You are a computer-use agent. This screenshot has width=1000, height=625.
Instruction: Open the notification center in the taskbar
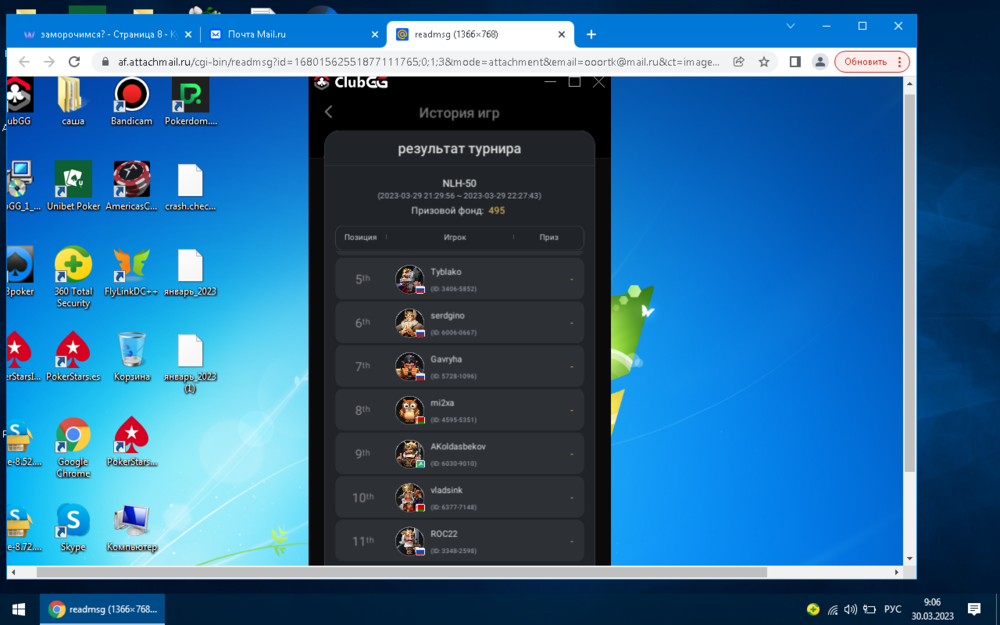pos(974,609)
